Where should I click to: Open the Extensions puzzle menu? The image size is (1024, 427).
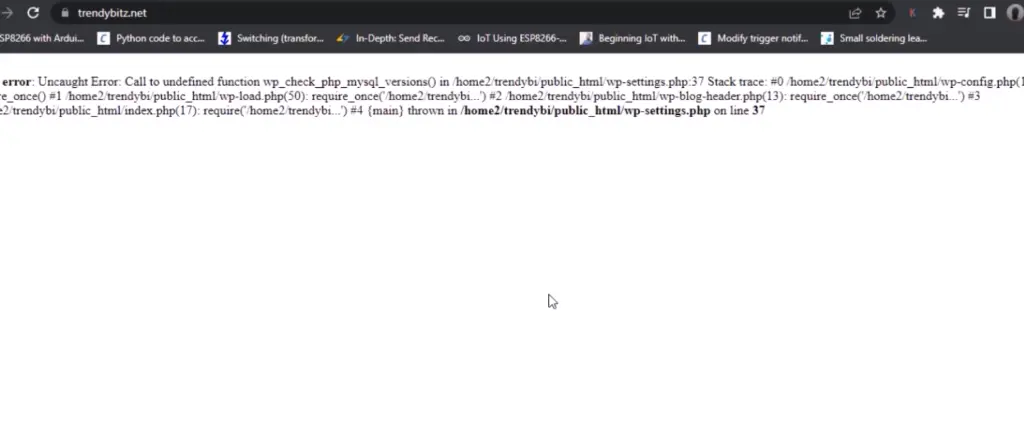coord(938,13)
